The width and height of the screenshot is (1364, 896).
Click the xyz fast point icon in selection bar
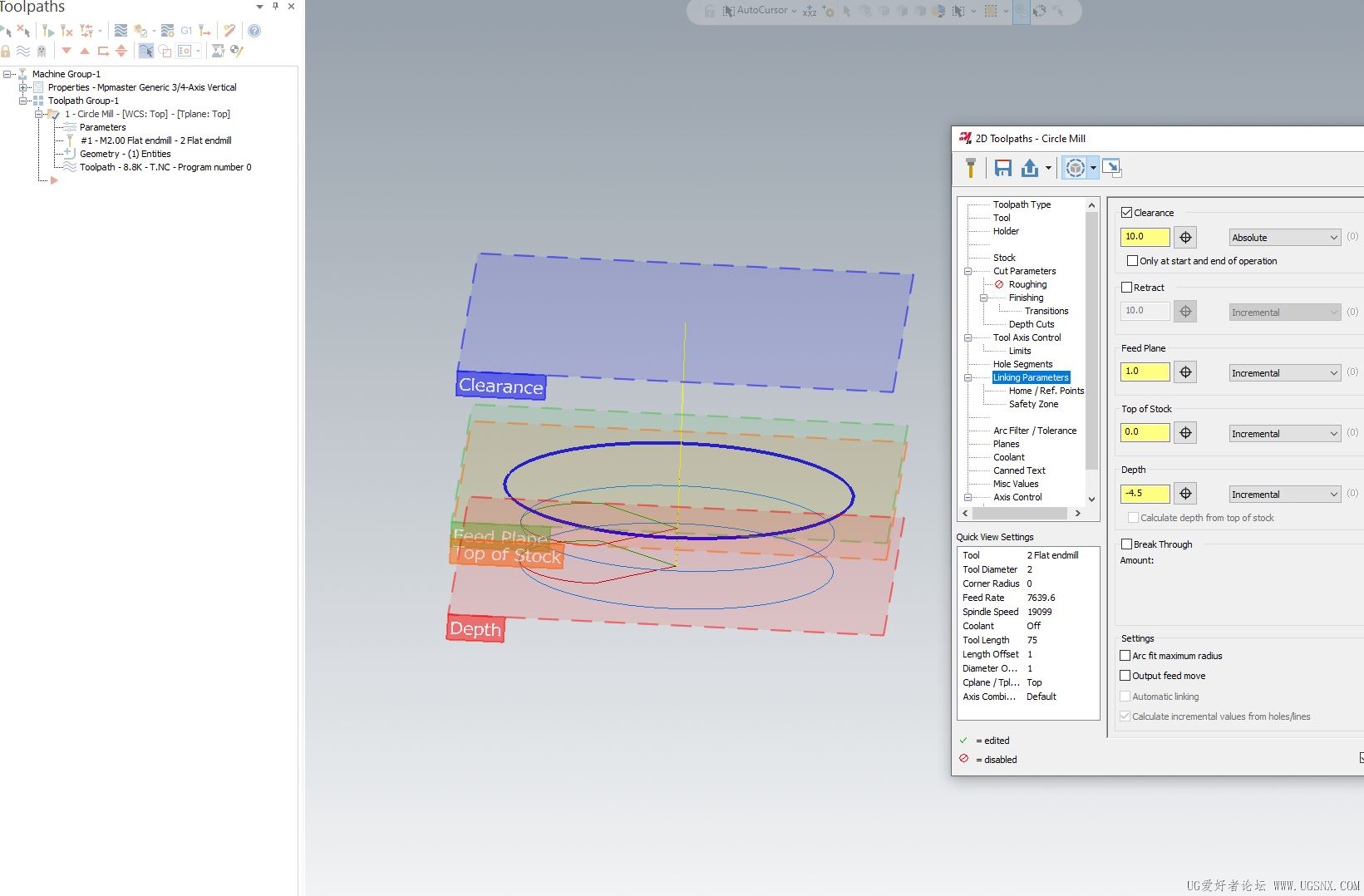pyautogui.click(x=809, y=12)
